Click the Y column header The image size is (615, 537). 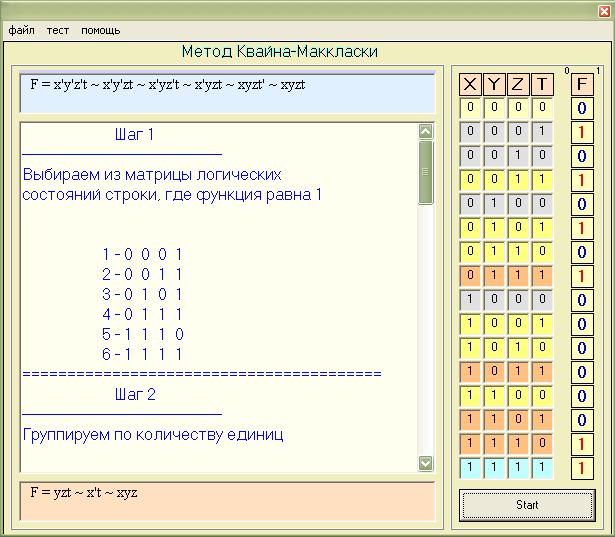[494, 84]
